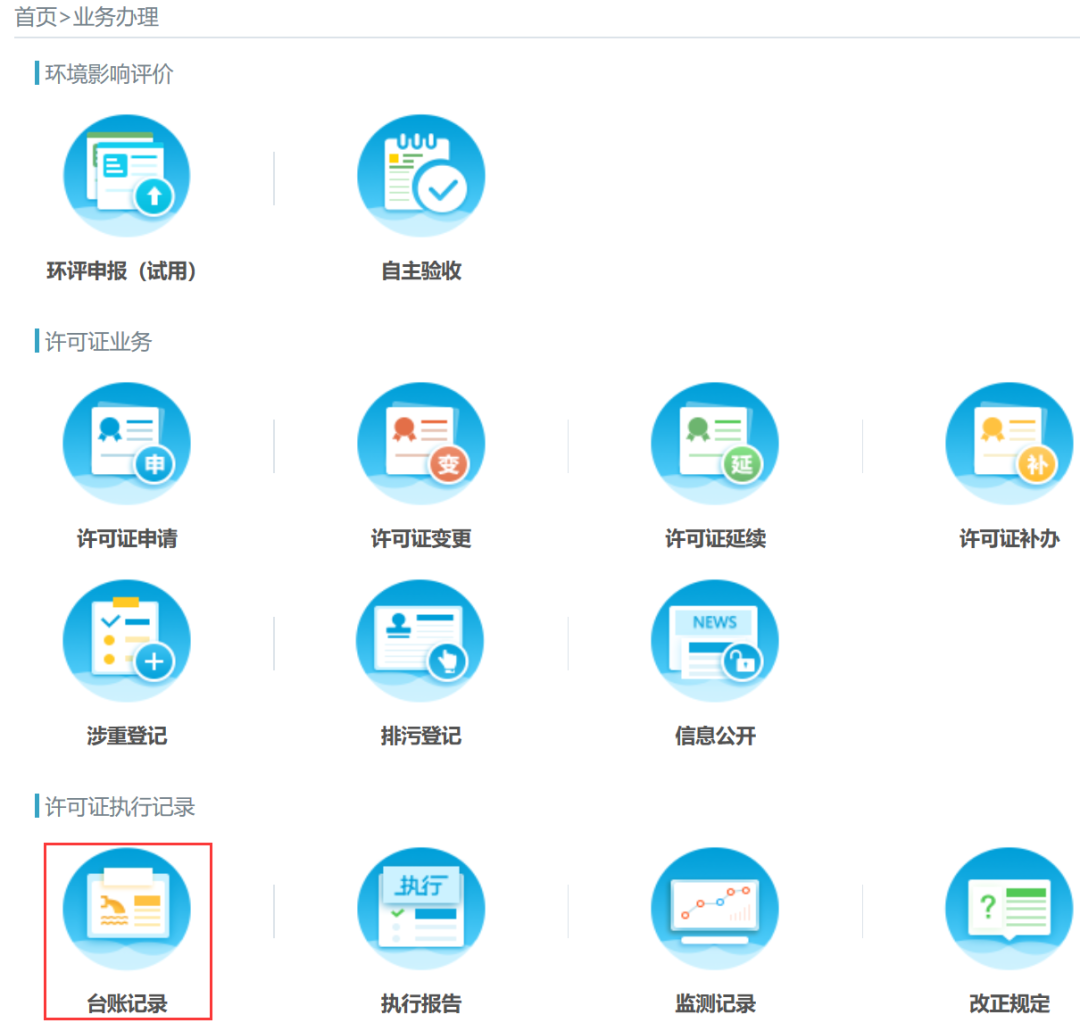The image size is (1080, 1023).
Task: Open the 许可证变更 permit change icon
Action: click(x=421, y=443)
